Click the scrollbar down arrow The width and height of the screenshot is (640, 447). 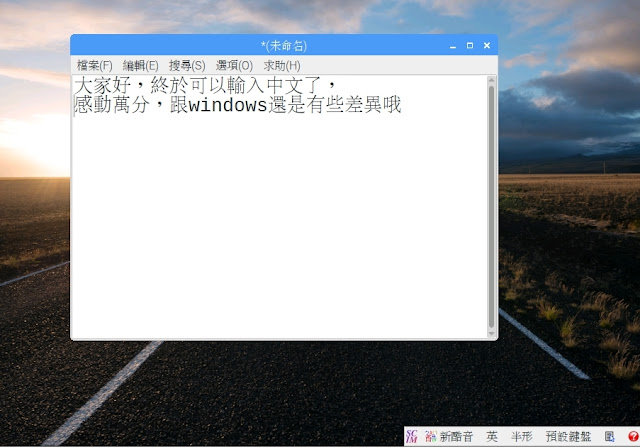(x=491, y=334)
